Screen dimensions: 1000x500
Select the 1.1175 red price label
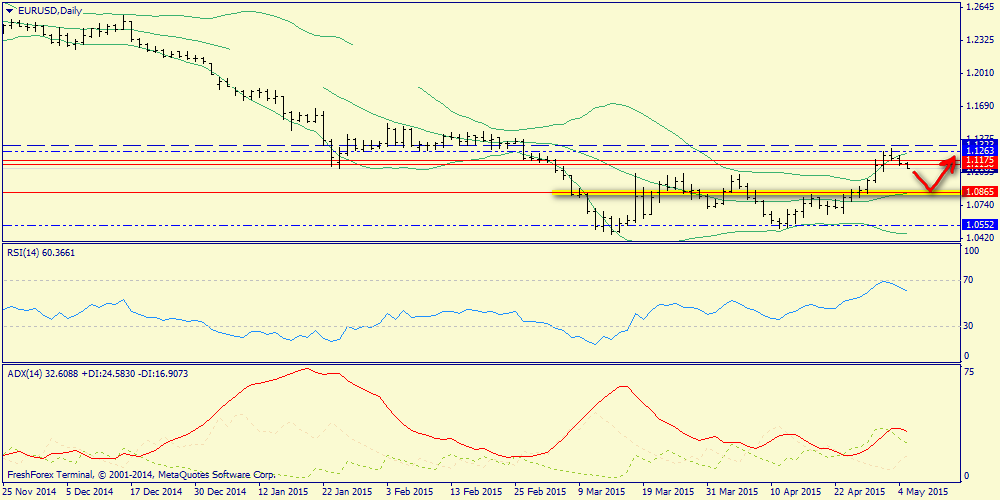pos(978,160)
